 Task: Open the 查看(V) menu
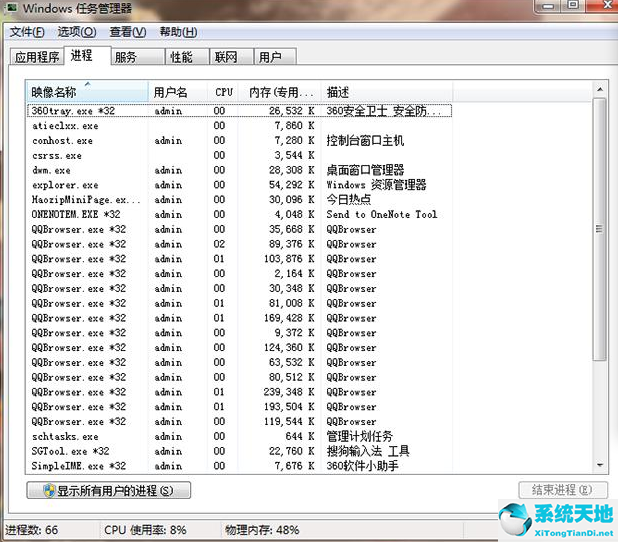click(128, 32)
